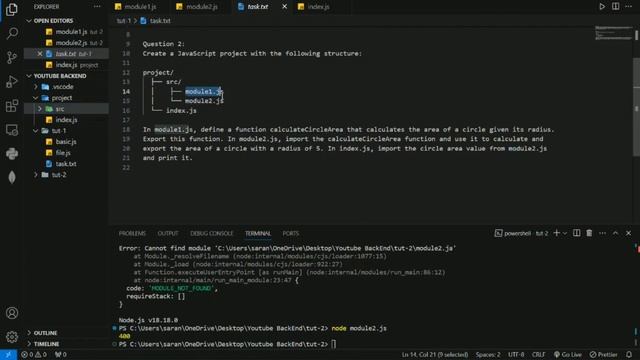Open the Problems panel tab
640x360 pixels.
[132, 233]
